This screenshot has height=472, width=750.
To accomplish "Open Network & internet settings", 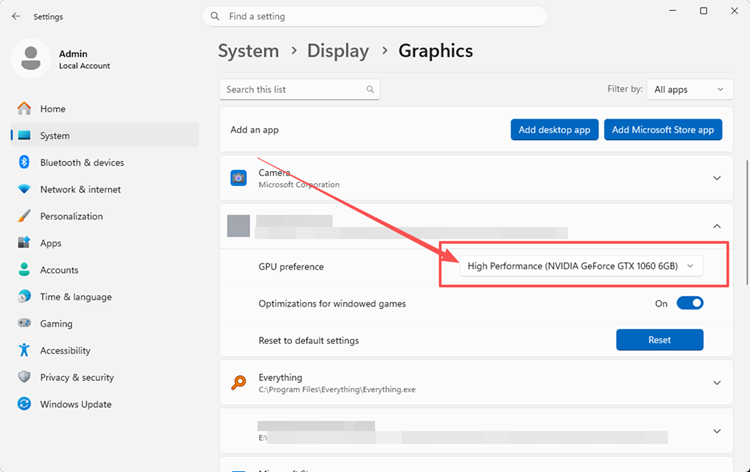I will (104, 189).
